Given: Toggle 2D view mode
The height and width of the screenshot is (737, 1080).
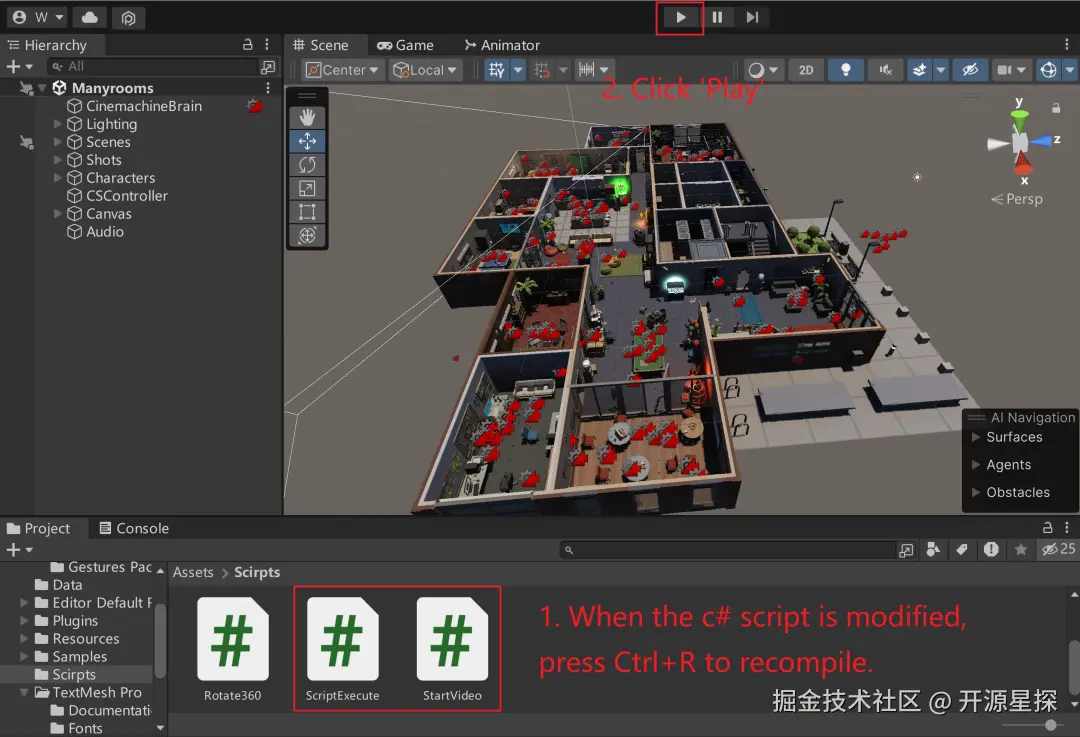Looking at the screenshot, I should (x=806, y=70).
